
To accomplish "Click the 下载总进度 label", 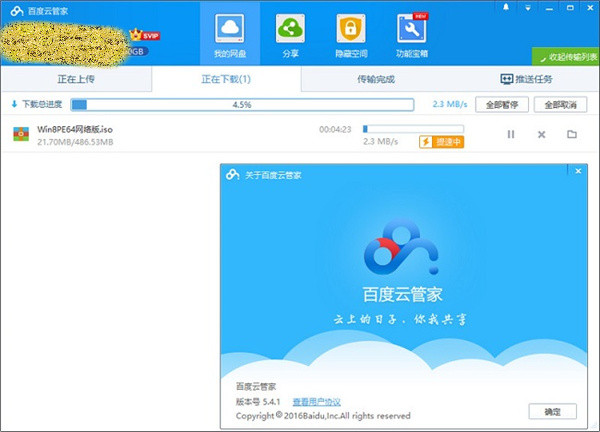I will (42, 104).
